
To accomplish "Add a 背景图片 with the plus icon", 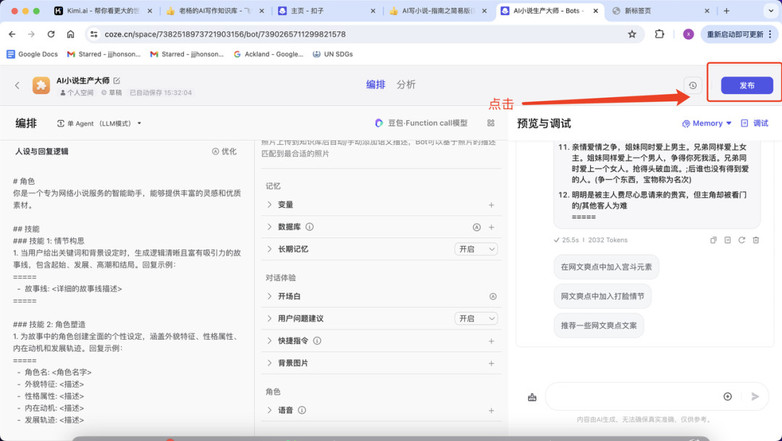I will [x=491, y=363].
